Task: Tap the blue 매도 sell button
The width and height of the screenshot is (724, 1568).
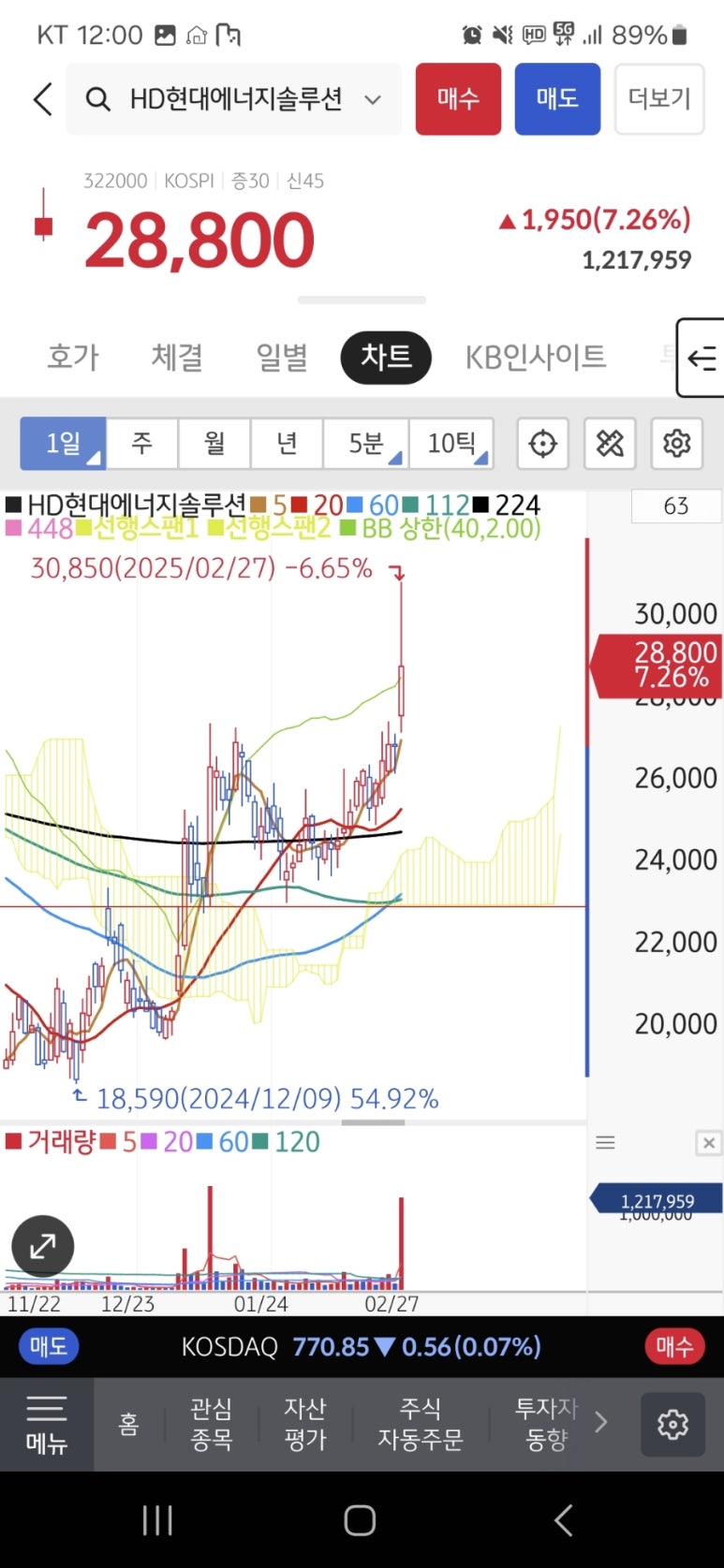Action: 557,99
